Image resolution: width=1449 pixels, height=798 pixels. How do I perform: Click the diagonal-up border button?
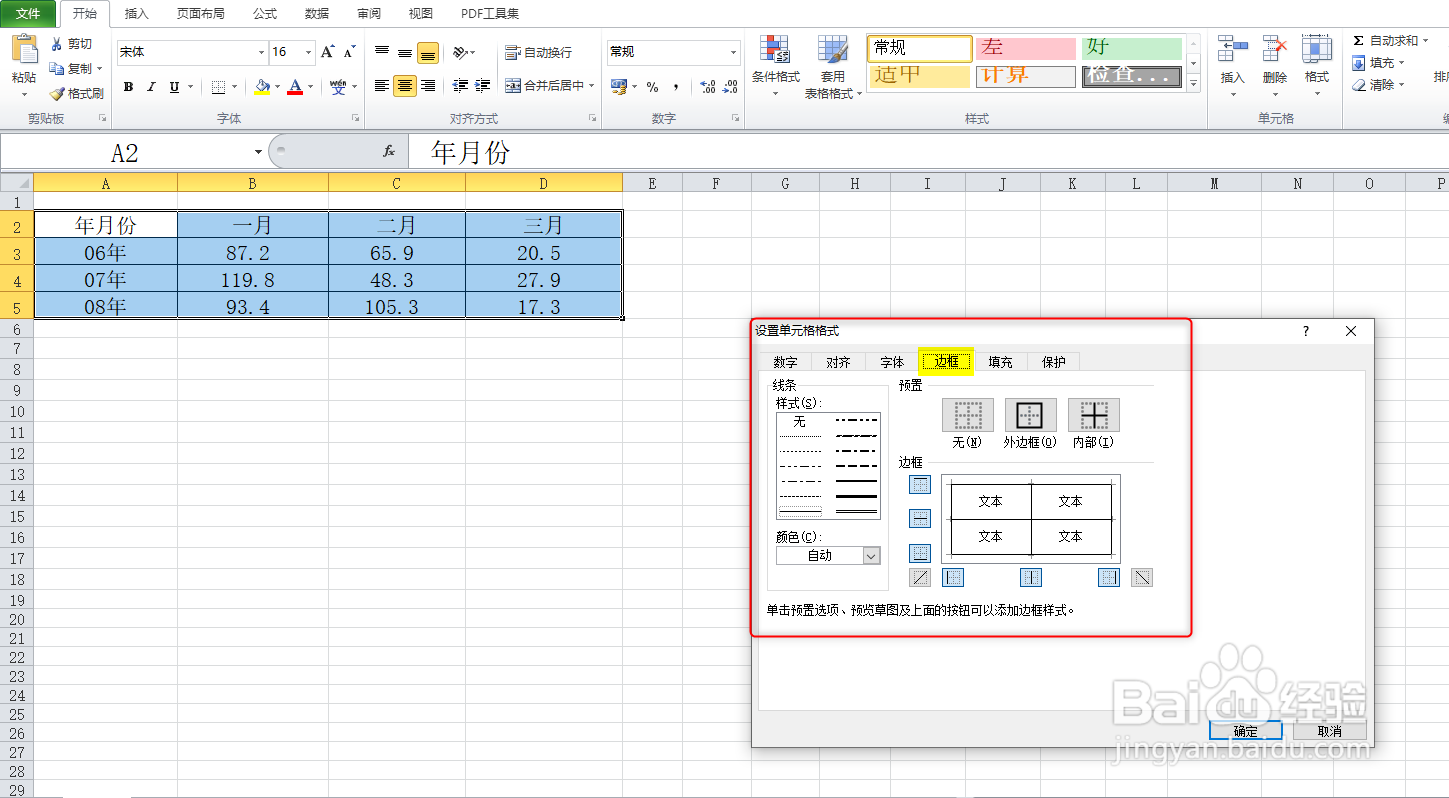coord(920,577)
